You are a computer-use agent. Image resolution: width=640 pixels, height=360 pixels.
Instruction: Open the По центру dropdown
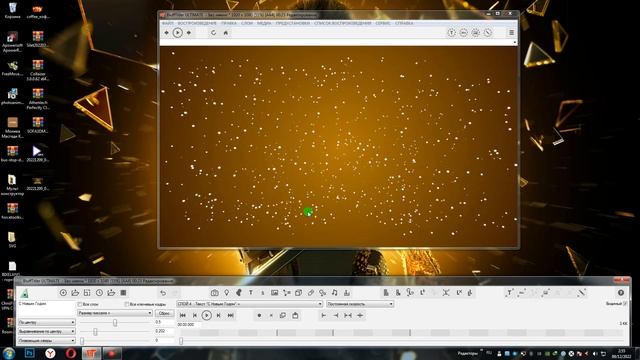(x=47, y=322)
